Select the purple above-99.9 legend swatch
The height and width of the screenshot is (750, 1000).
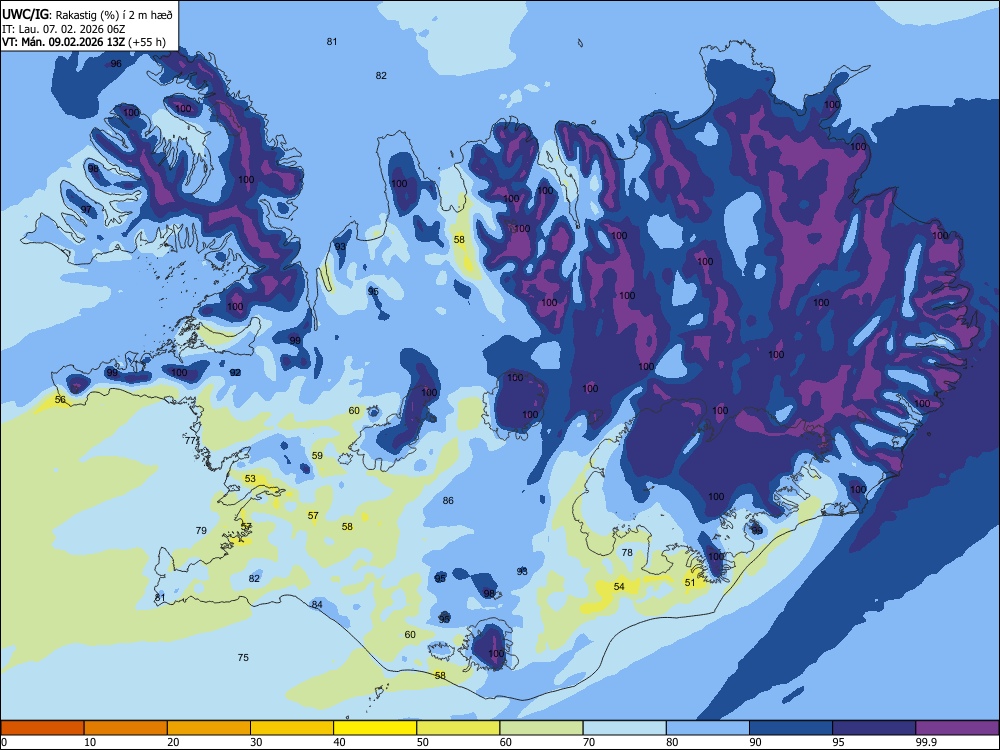957,728
